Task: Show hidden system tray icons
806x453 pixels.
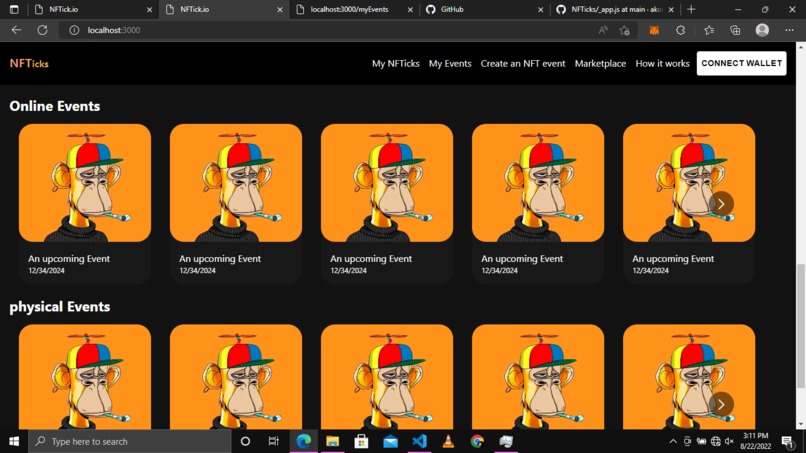Action: tap(673, 441)
